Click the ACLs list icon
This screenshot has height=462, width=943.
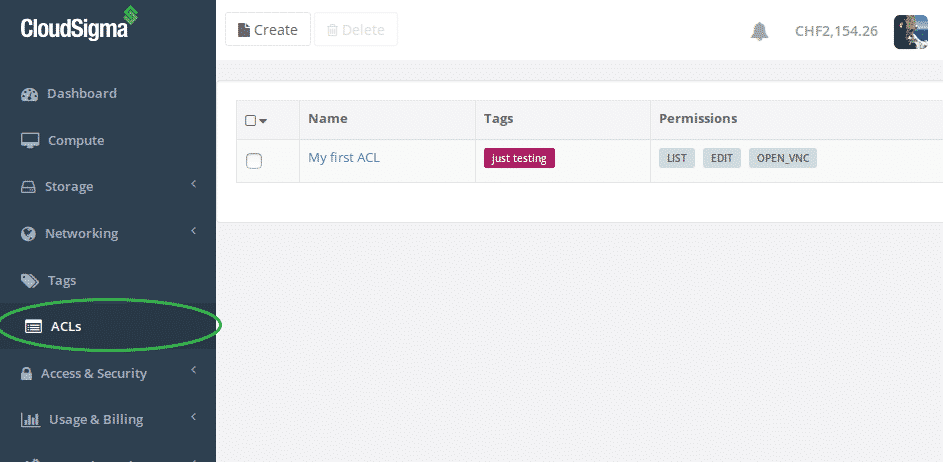click(x=33, y=327)
